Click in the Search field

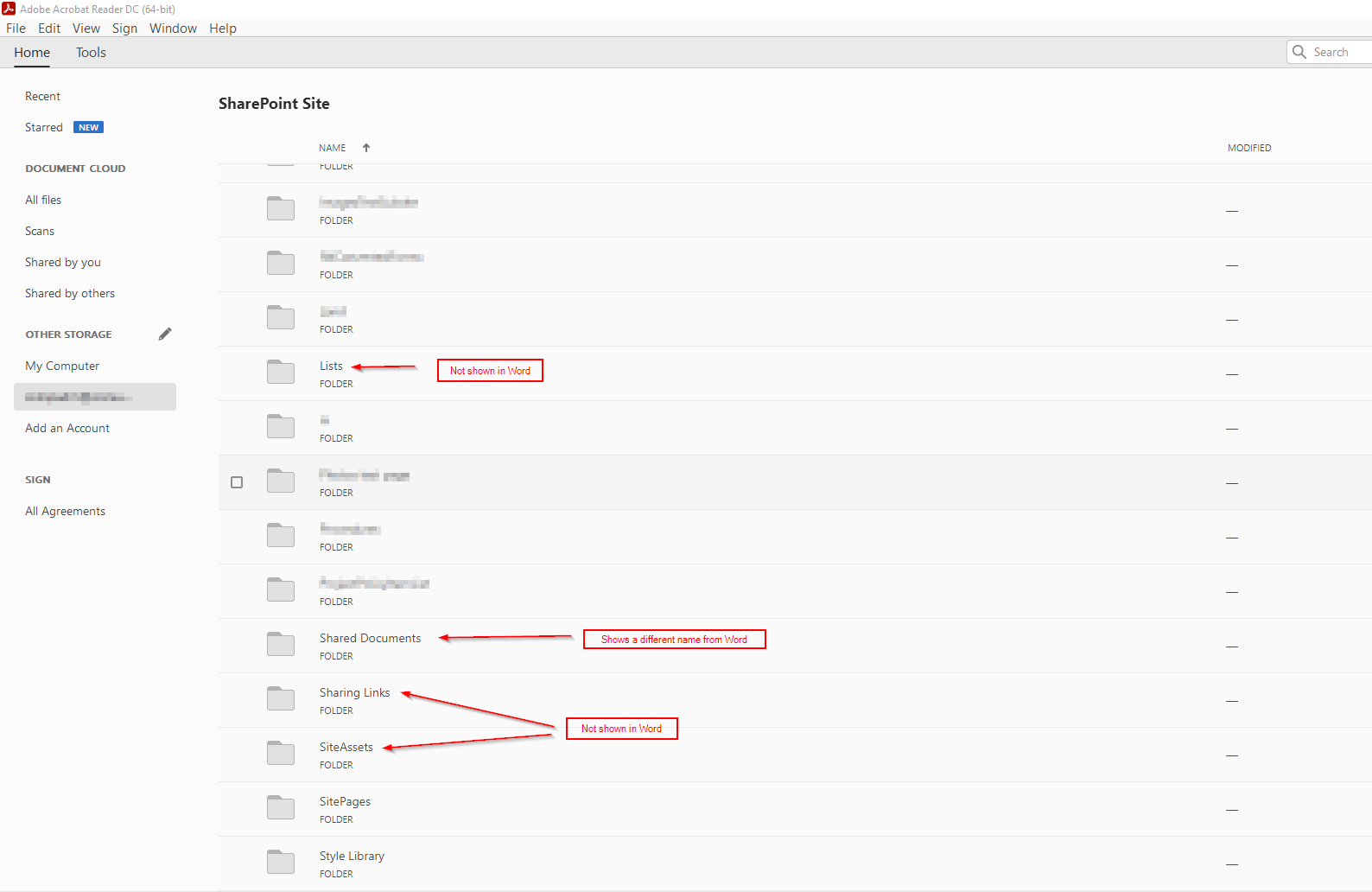(1331, 52)
